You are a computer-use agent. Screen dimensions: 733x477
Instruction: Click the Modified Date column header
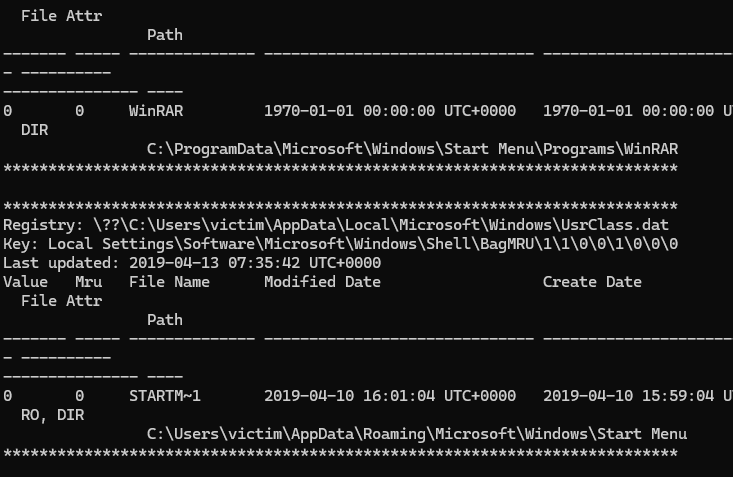(322, 282)
